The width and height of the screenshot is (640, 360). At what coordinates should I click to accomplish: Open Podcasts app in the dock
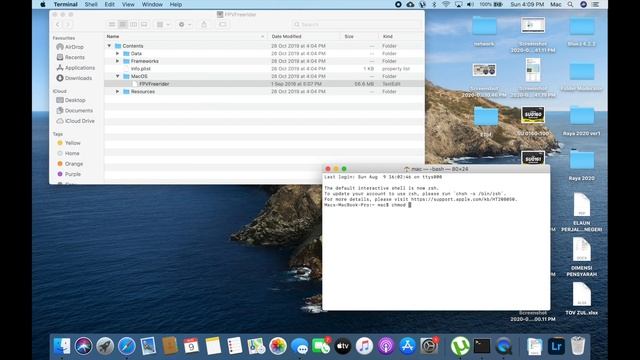tap(386, 346)
